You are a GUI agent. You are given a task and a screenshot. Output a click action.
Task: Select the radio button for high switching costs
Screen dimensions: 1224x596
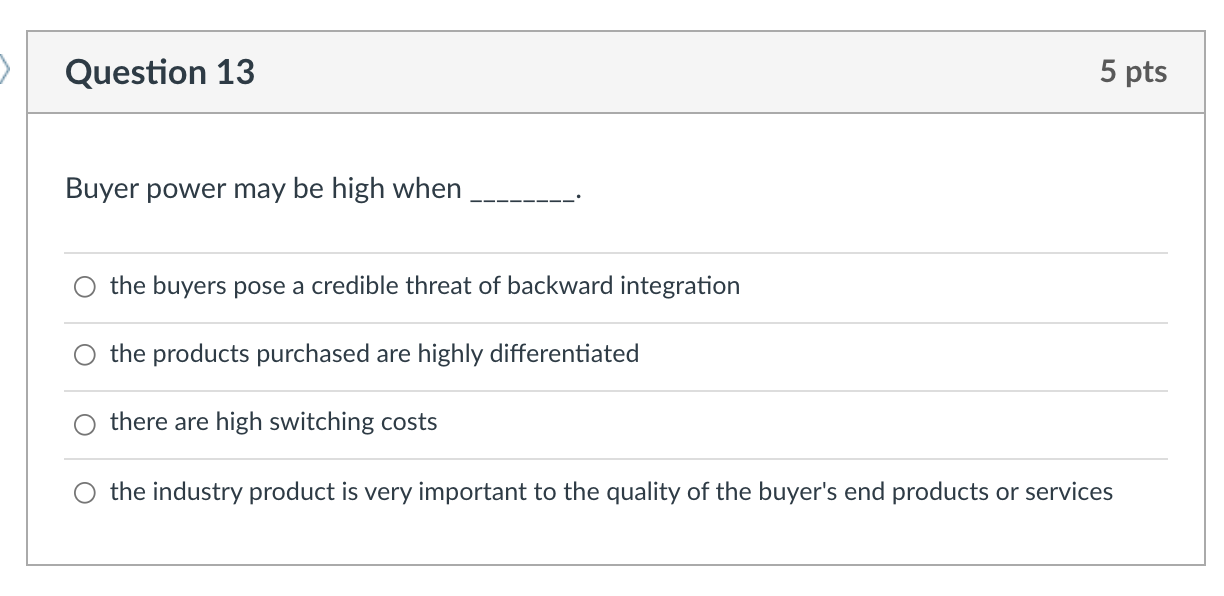pyautogui.click(x=85, y=424)
